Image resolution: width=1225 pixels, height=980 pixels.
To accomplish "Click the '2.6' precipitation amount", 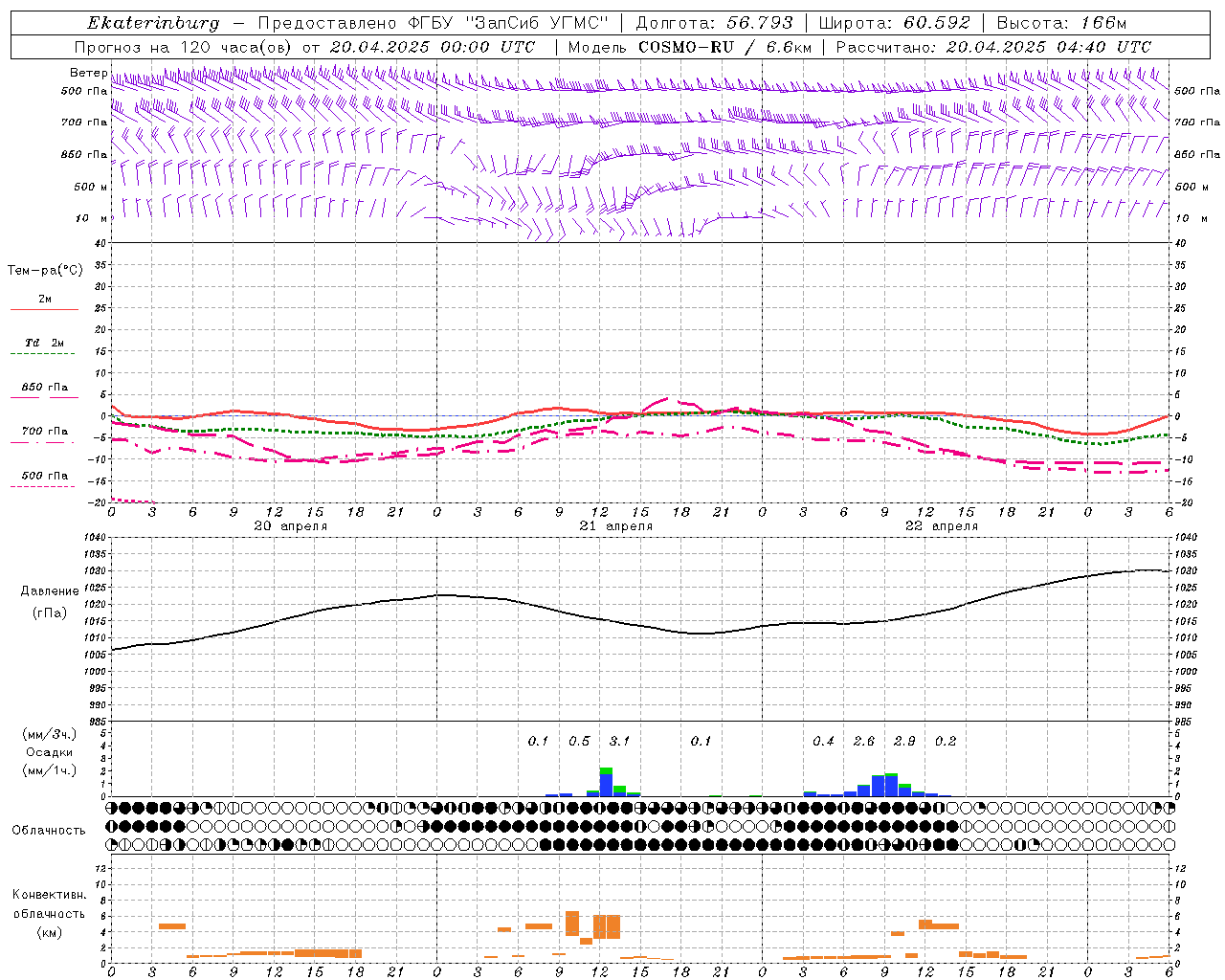I will click(863, 741).
